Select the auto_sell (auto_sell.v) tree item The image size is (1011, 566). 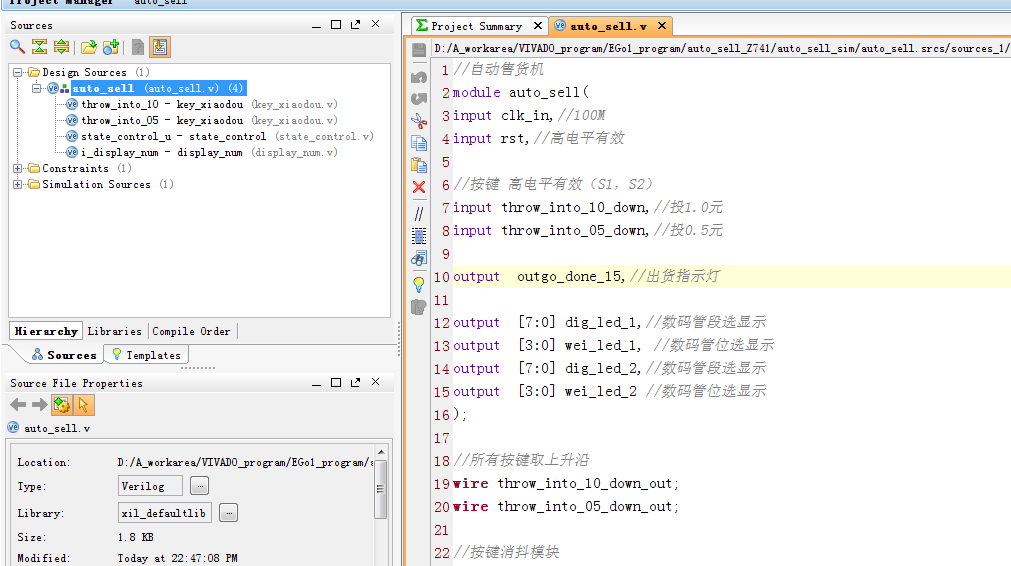[x=157, y=88]
